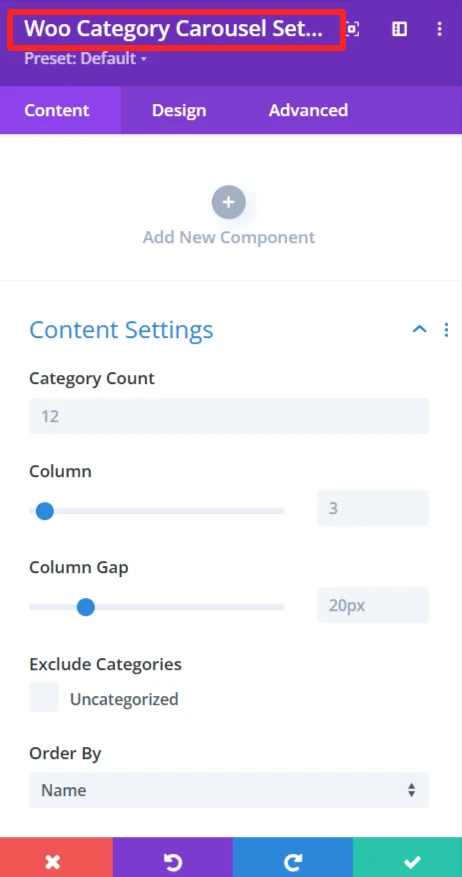Open Content Settings three-dot menu
This screenshot has height=877, width=462.
coord(446,330)
